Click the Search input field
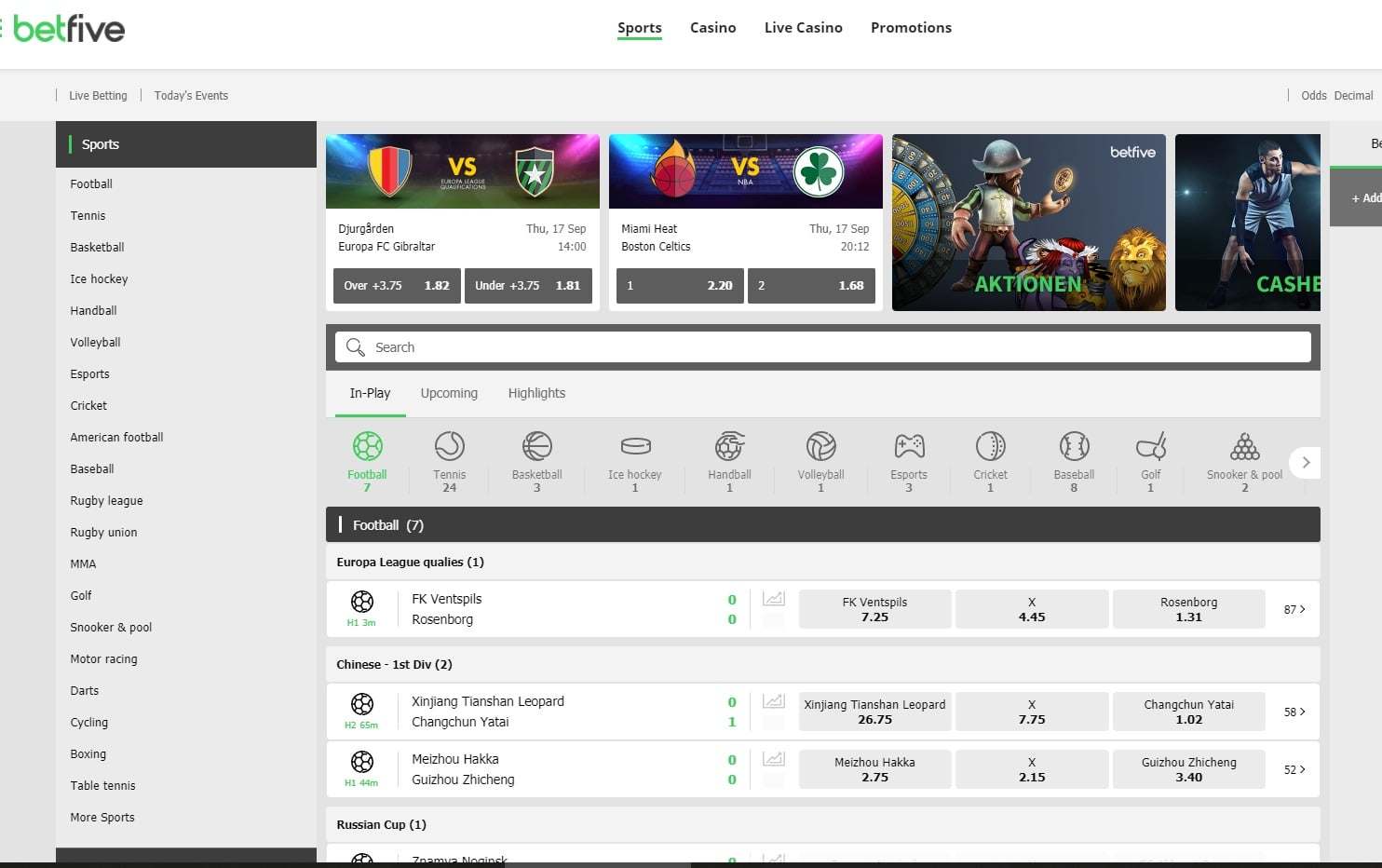1382x868 pixels. (823, 347)
